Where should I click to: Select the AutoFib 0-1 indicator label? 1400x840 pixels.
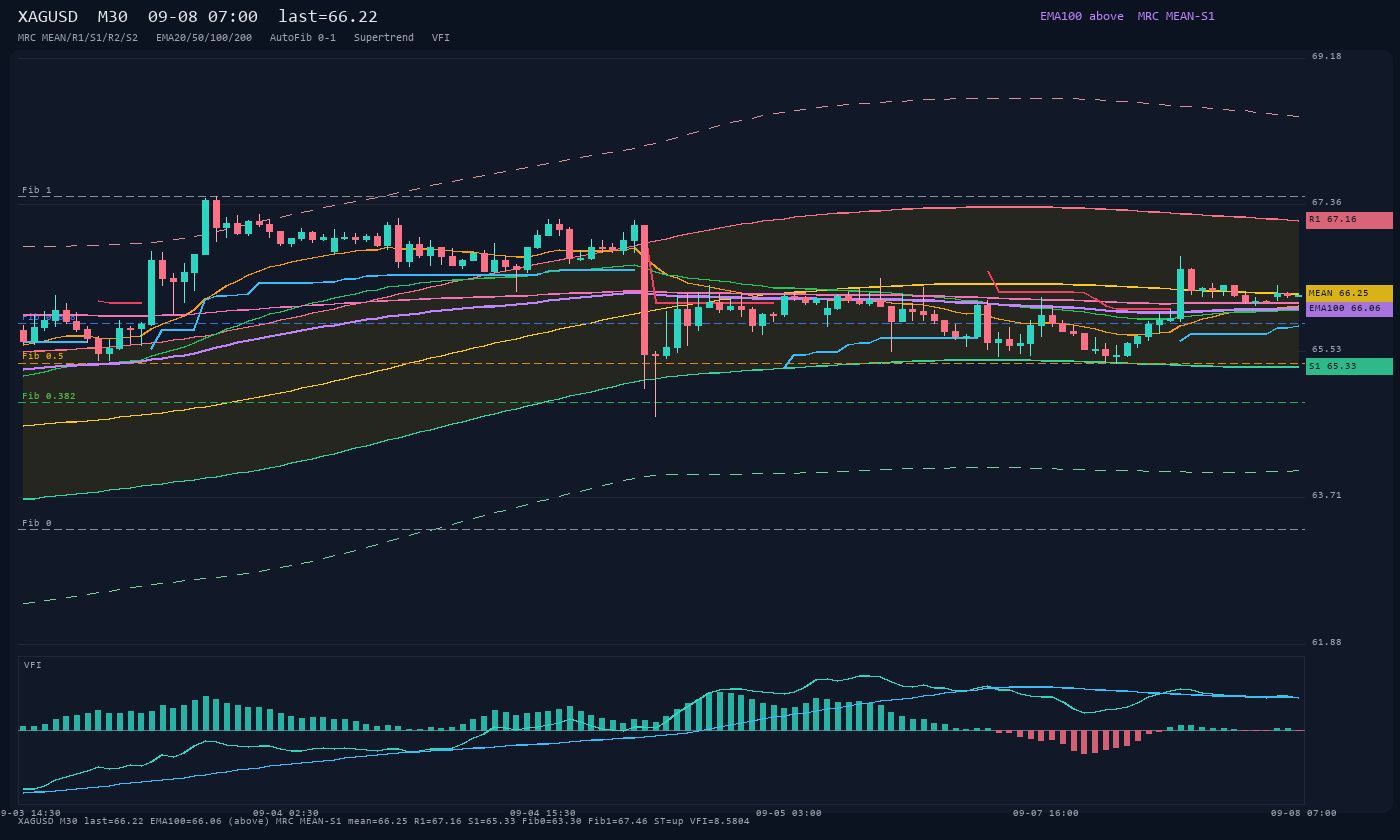pyautogui.click(x=303, y=38)
